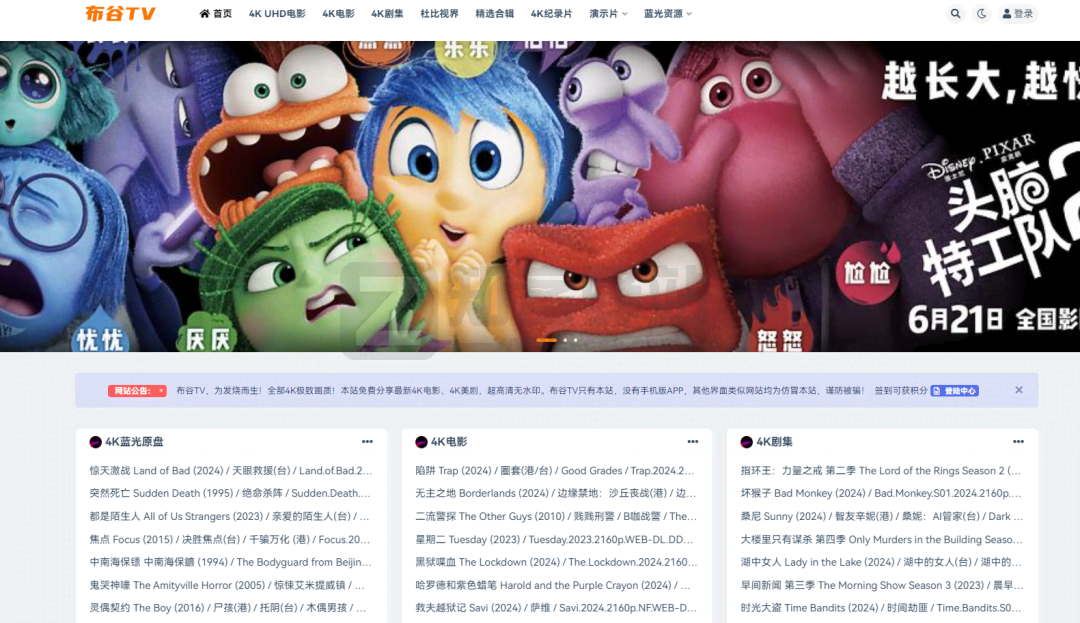Dismiss the site announcement with the X
Screen dimensions: 1080x623
[1018, 390]
